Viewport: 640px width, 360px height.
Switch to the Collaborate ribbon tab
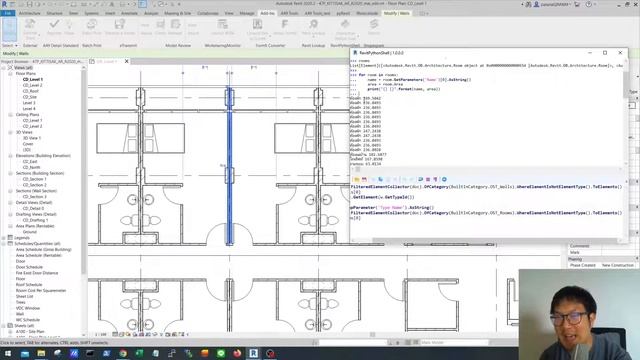pos(208,13)
